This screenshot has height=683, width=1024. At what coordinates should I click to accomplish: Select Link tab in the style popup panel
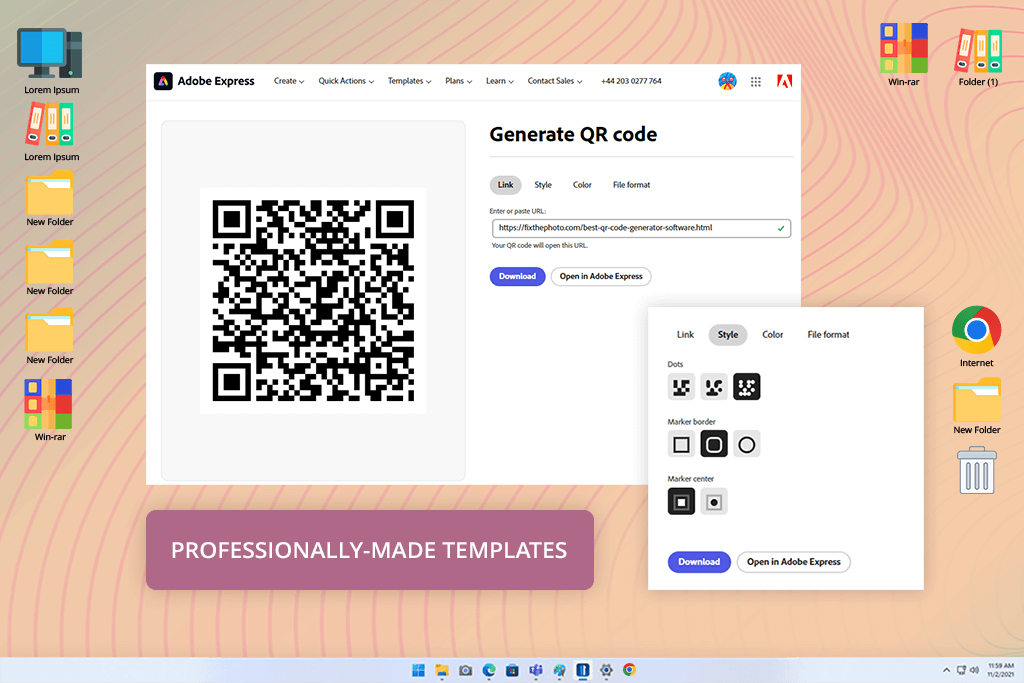685,334
